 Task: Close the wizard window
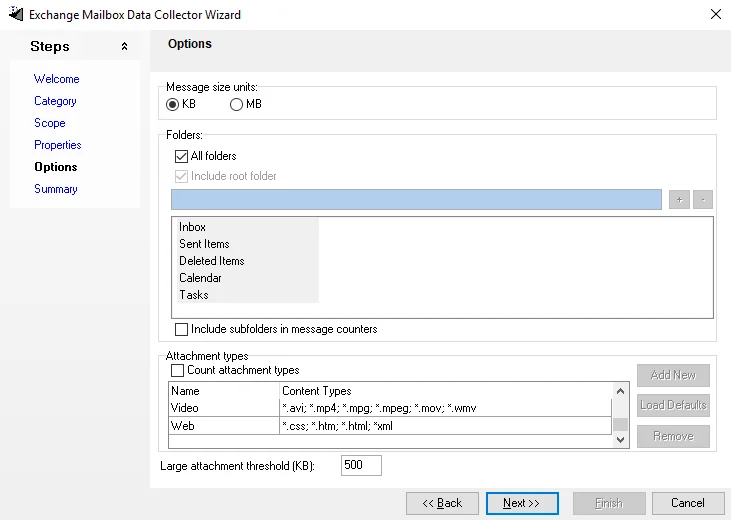716,14
